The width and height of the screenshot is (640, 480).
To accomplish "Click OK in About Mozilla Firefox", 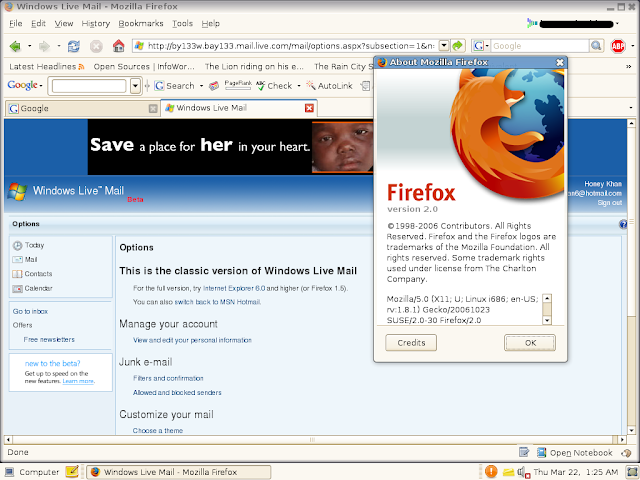I will [x=530, y=343].
